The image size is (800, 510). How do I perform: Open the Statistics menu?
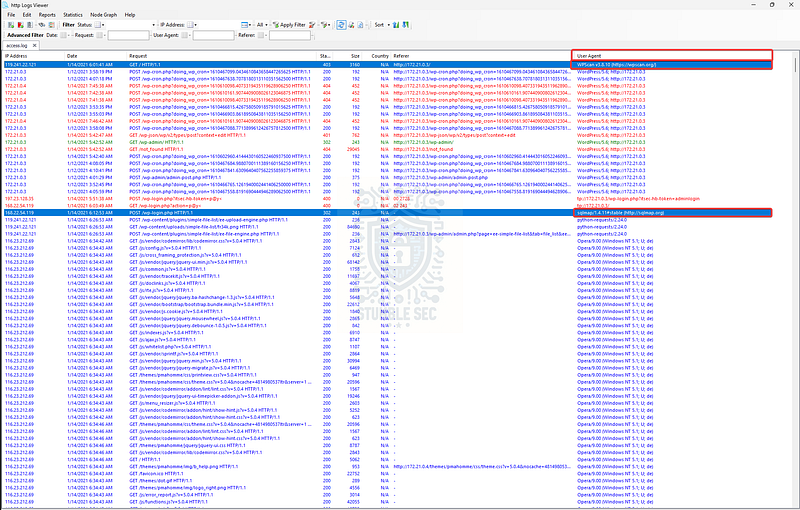tap(73, 15)
